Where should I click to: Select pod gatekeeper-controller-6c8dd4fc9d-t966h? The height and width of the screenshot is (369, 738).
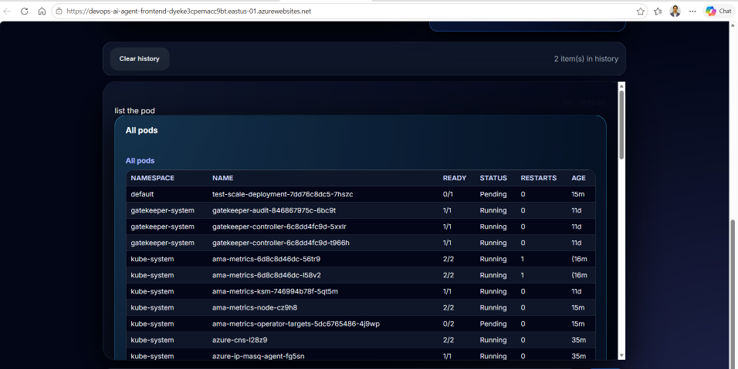[281, 243]
